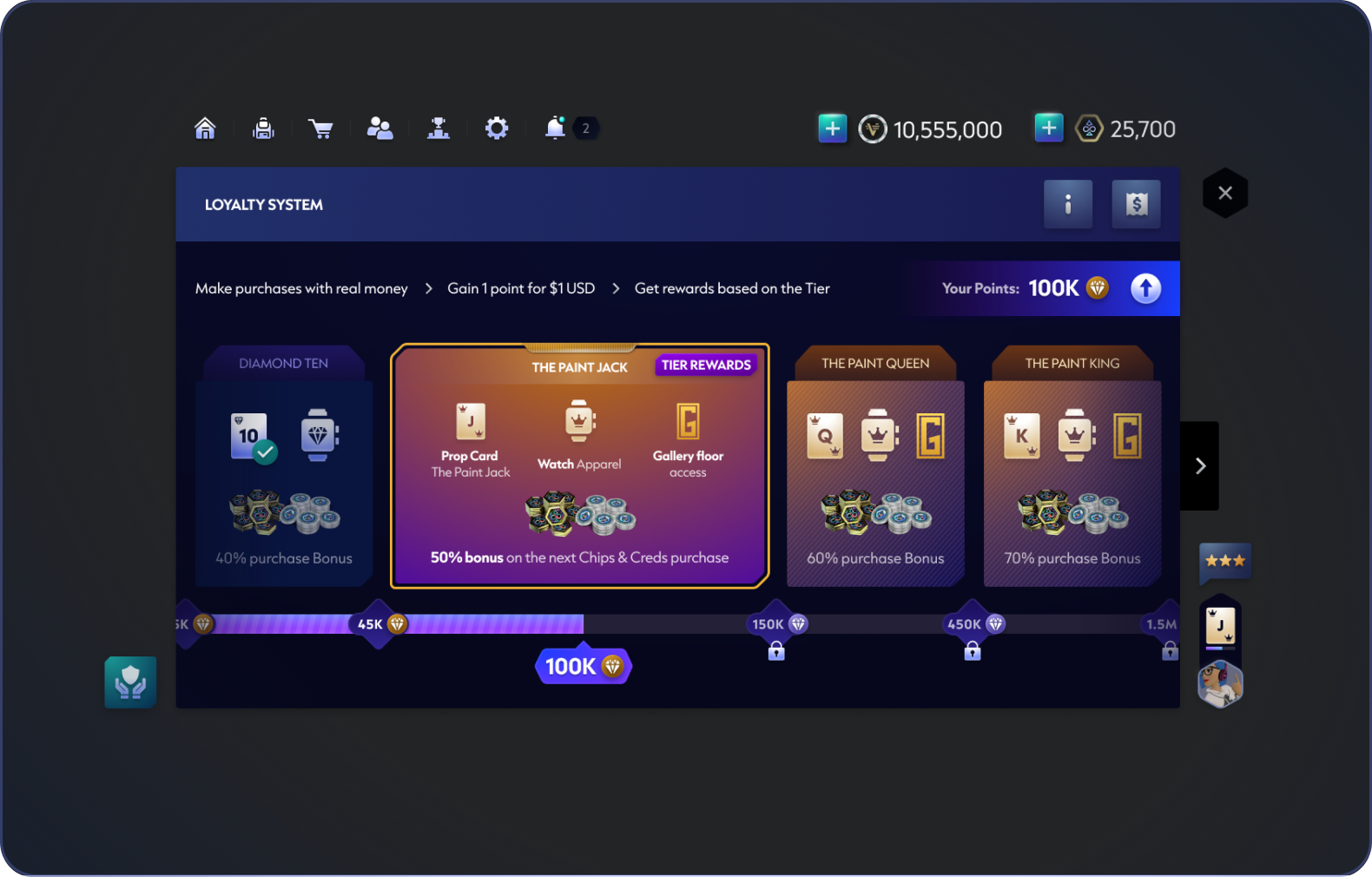
Task: Click Gain 1 point for $1 USD step
Action: pos(521,288)
